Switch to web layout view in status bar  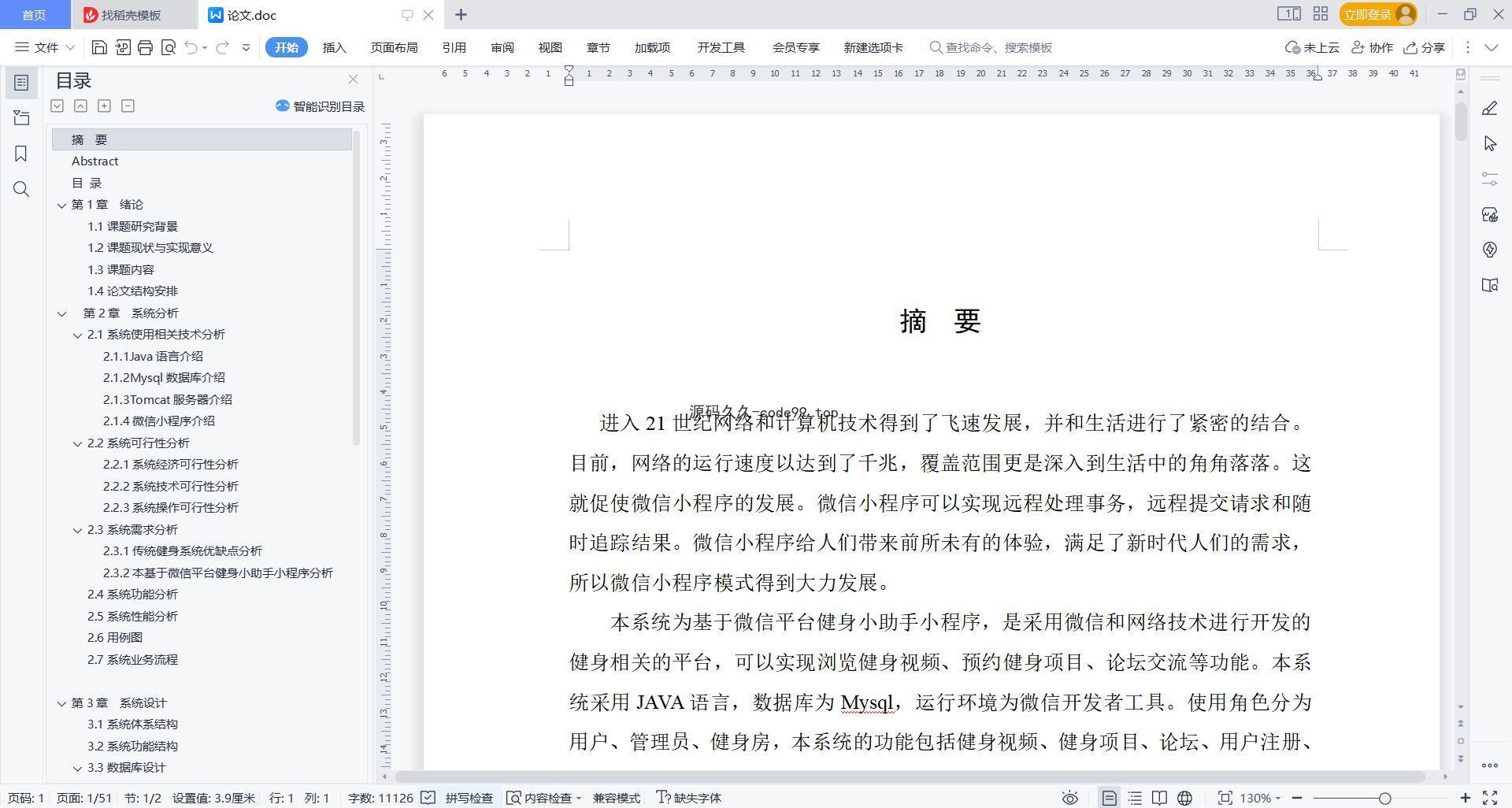pos(1184,798)
